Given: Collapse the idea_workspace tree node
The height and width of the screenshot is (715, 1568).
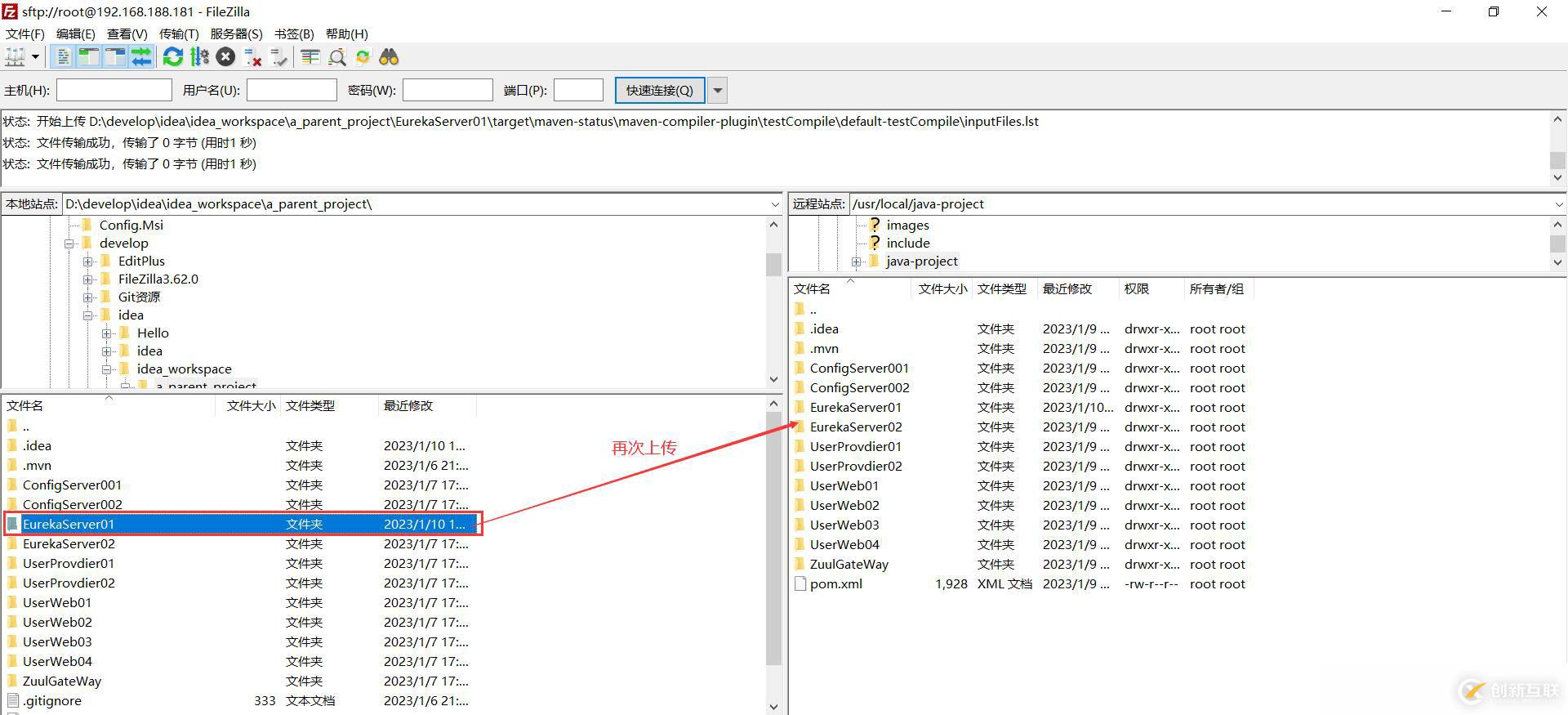Looking at the screenshot, I should pos(107,369).
